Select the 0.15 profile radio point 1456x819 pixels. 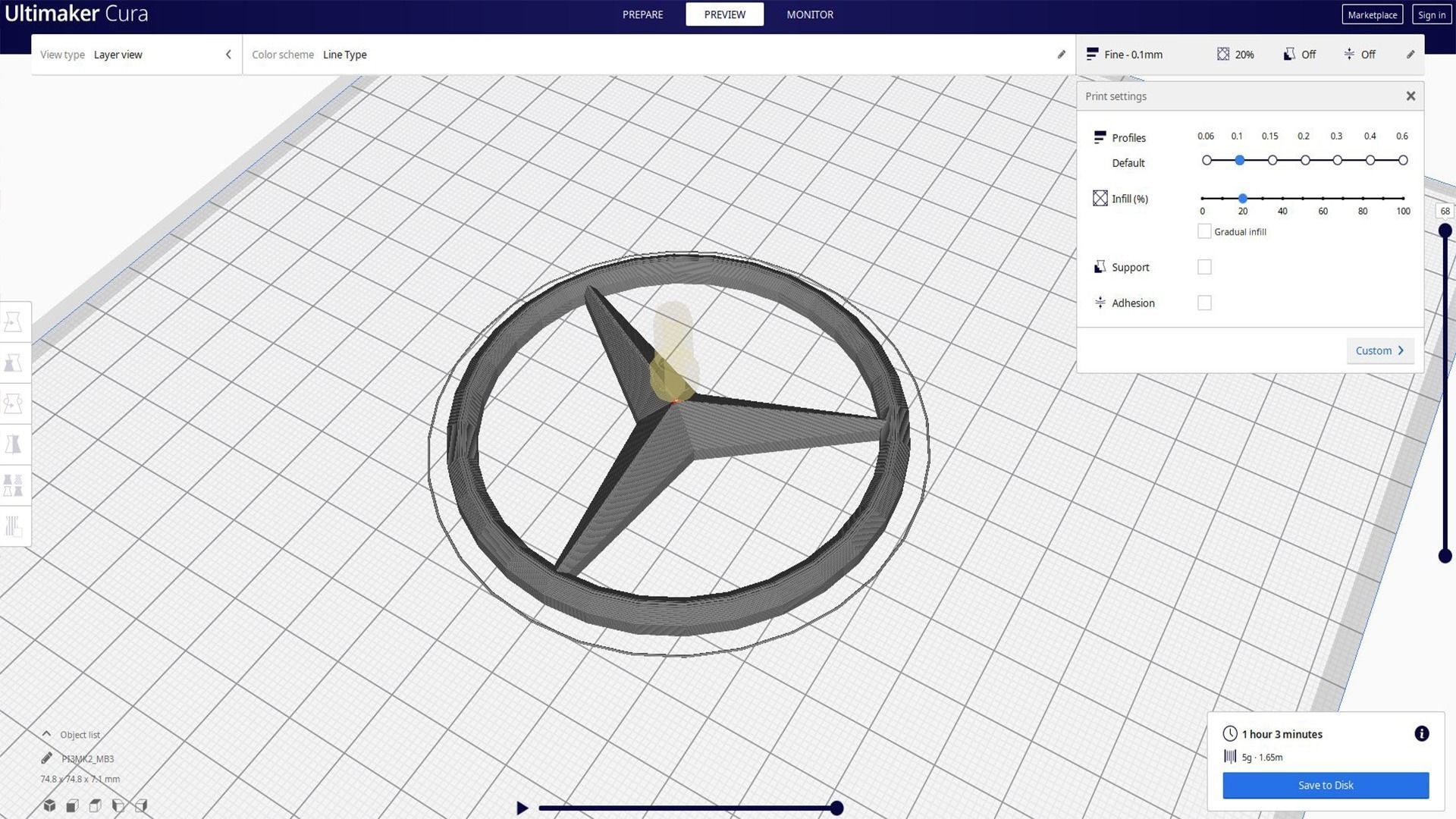pyautogui.click(x=1272, y=160)
